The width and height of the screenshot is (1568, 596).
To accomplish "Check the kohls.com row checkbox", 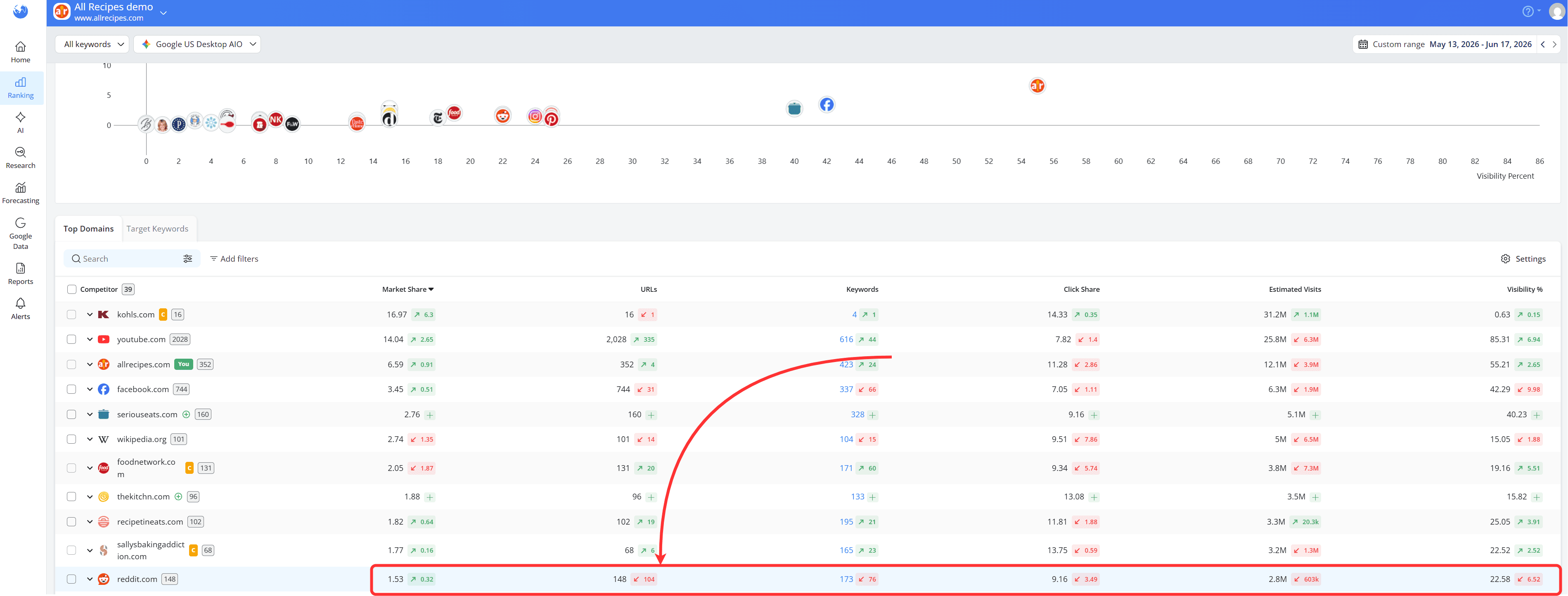I will click(72, 315).
